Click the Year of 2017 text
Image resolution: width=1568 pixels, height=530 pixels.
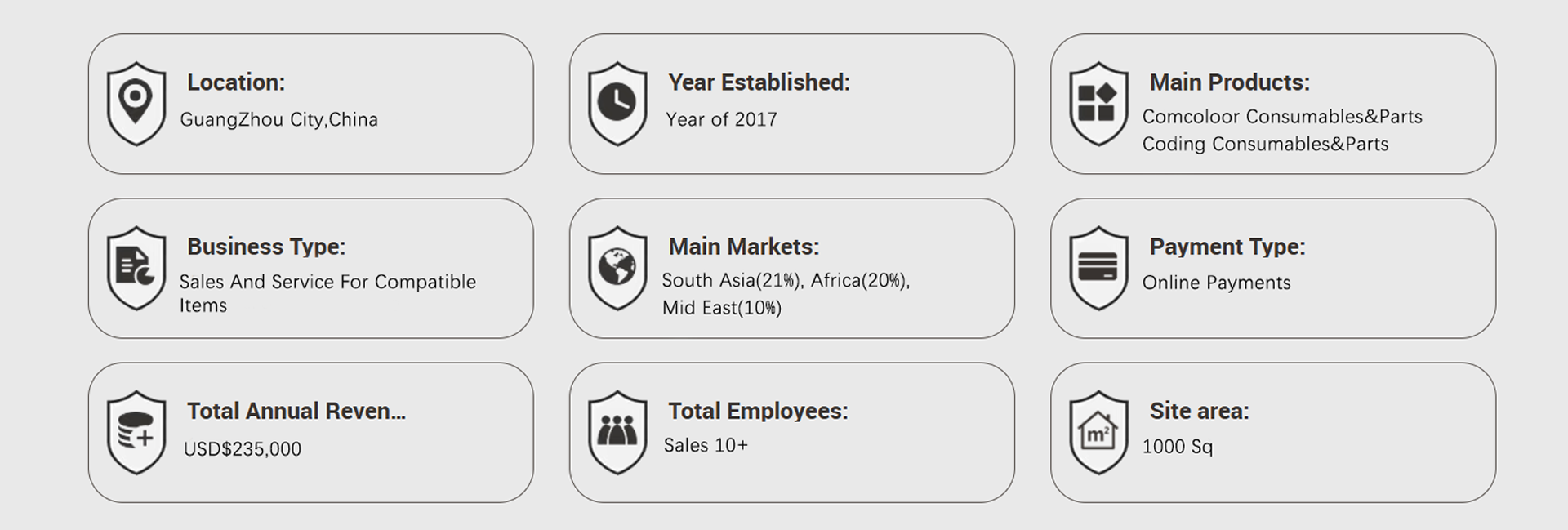[721, 120]
